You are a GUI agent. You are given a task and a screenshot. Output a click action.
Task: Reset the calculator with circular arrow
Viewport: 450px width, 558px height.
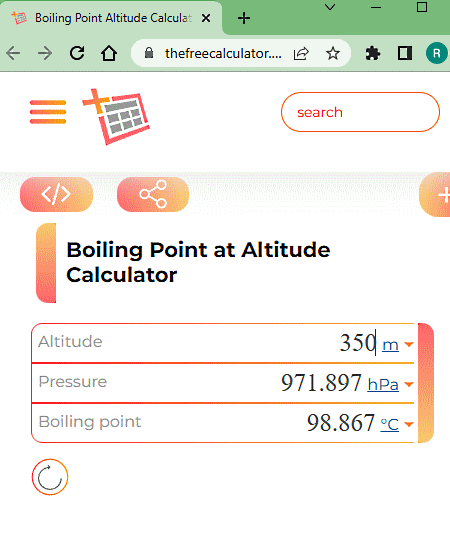coord(50,477)
